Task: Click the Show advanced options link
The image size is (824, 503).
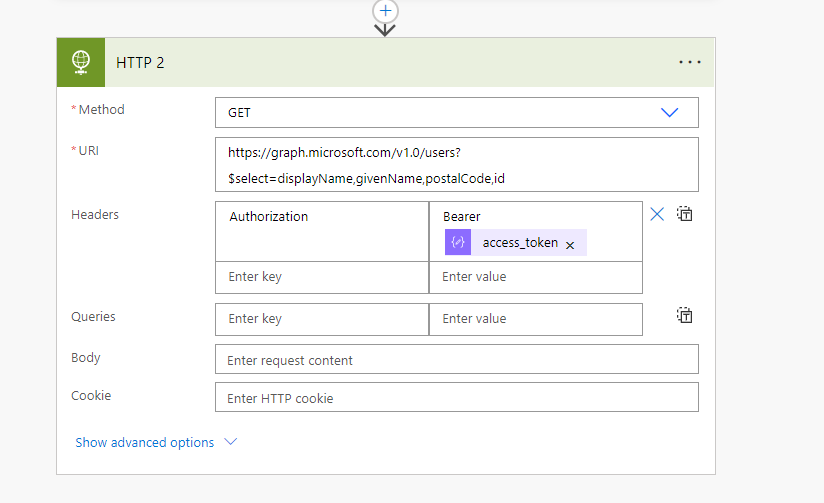Action: tap(145, 442)
